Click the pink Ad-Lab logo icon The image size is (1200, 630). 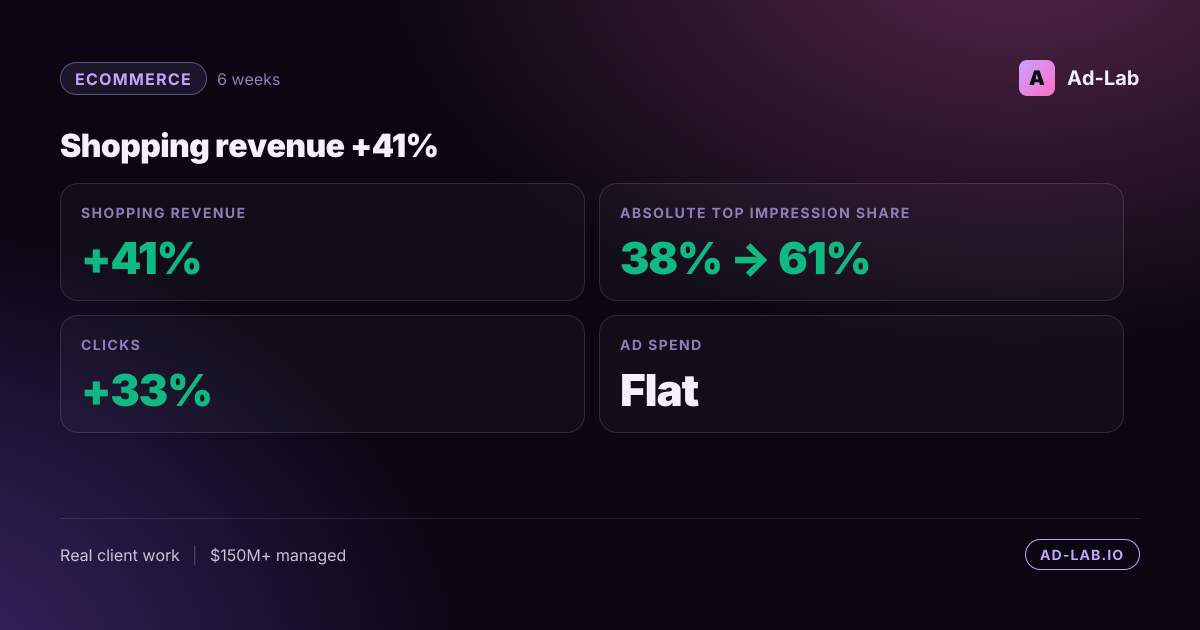click(x=1037, y=78)
